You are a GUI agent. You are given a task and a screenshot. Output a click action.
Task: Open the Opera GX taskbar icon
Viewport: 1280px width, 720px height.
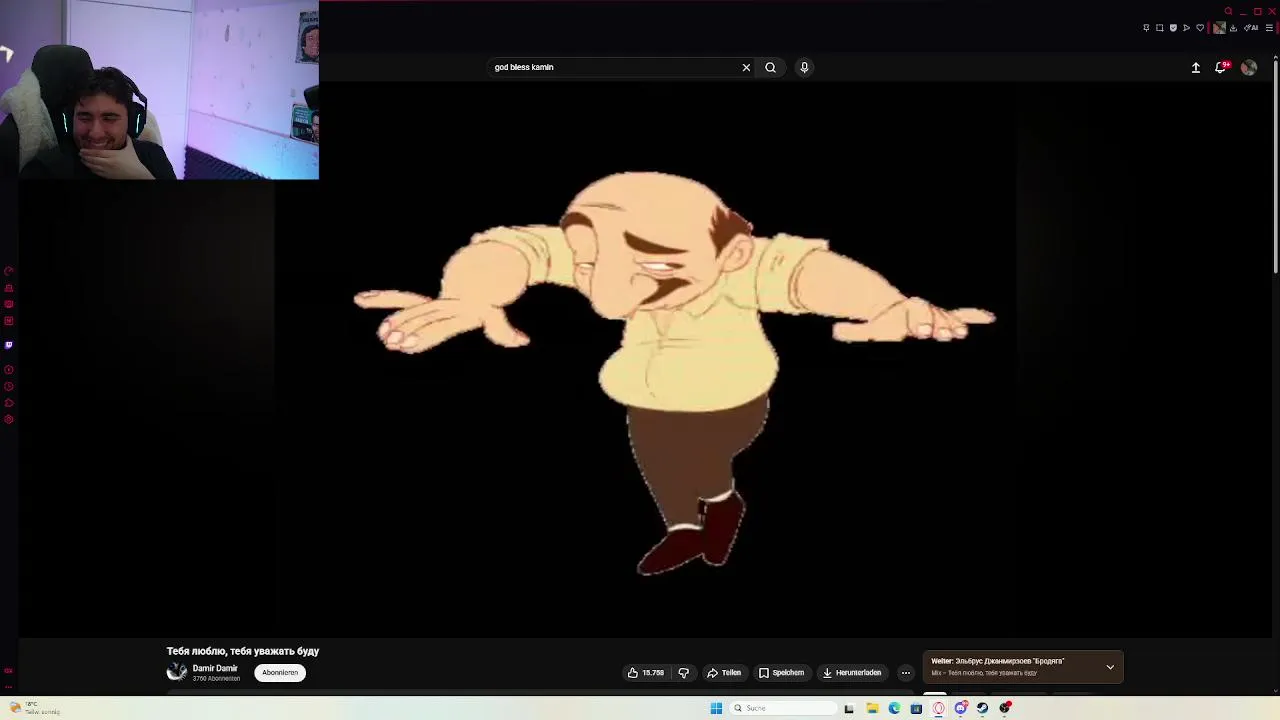pos(938,708)
